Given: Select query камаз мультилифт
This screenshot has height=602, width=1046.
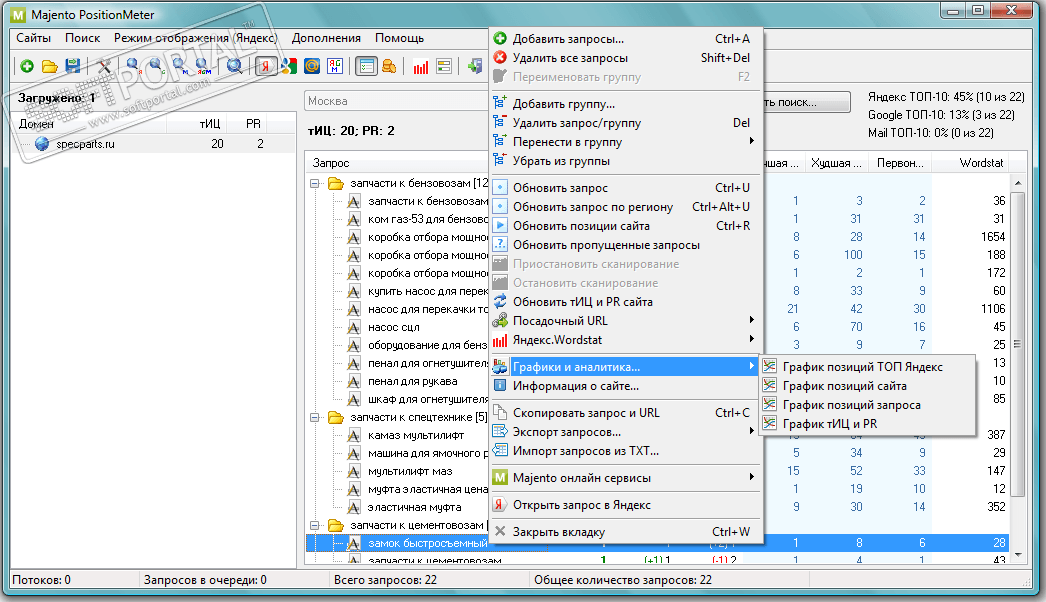Looking at the screenshot, I should point(416,435).
